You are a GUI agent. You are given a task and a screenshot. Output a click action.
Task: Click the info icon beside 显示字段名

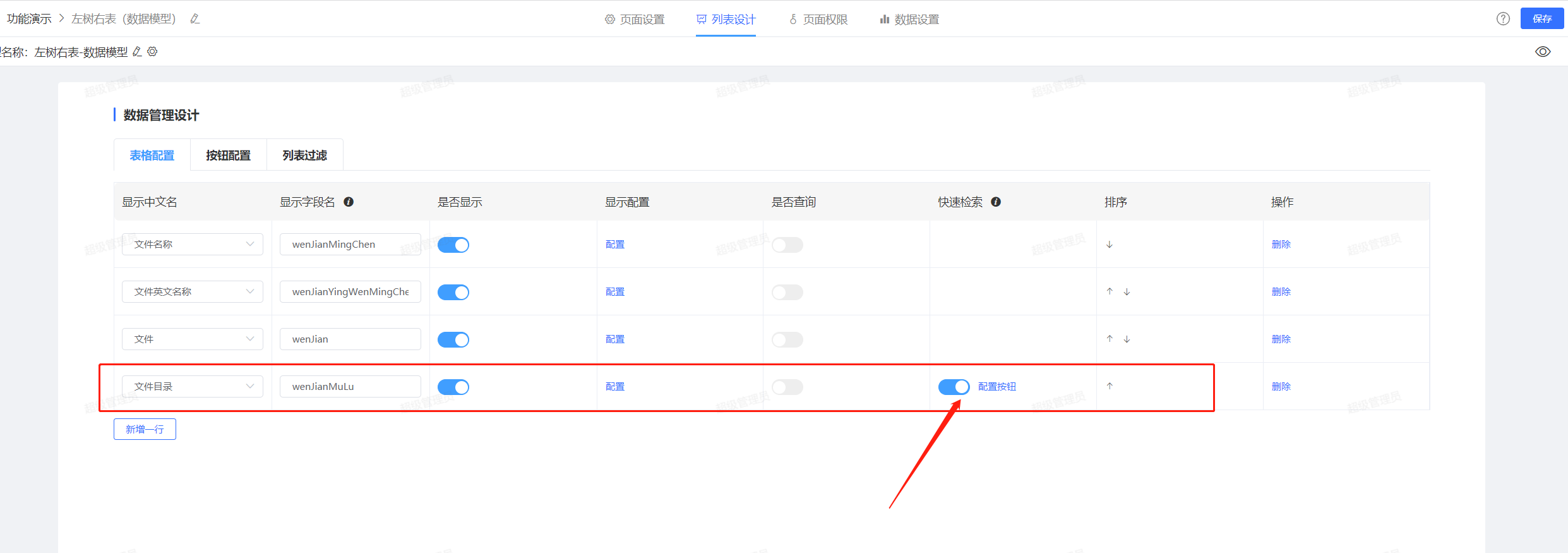pyautogui.click(x=349, y=202)
